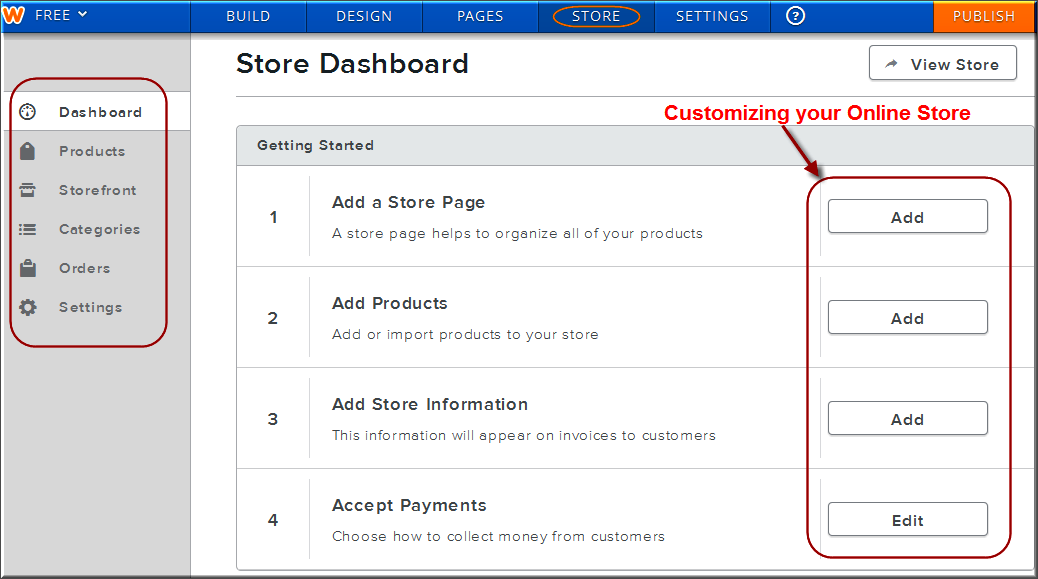Image resolution: width=1038 pixels, height=579 pixels.
Task: Switch to the DESIGN tab
Action: (364, 16)
